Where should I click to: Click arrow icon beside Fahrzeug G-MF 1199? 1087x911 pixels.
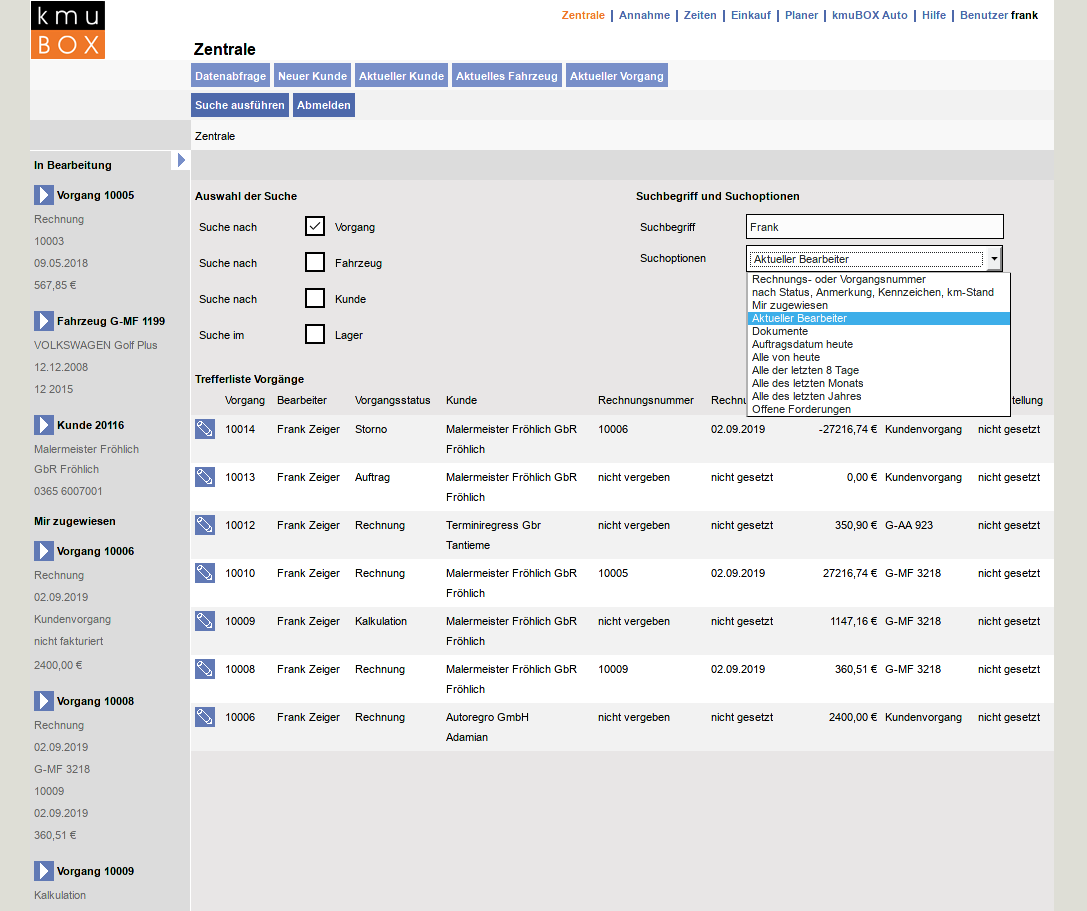click(x=44, y=321)
